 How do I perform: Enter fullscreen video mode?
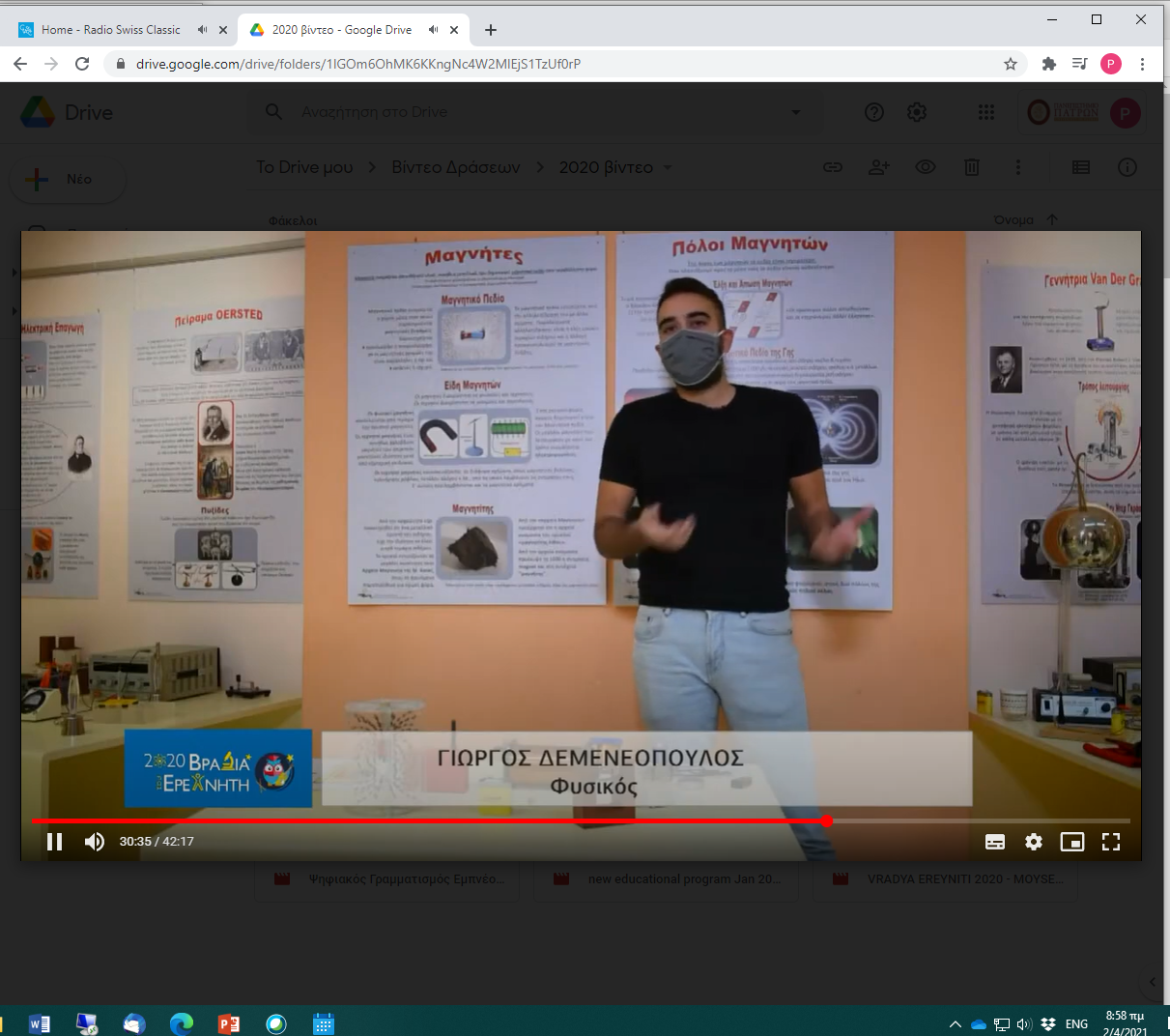1111,842
